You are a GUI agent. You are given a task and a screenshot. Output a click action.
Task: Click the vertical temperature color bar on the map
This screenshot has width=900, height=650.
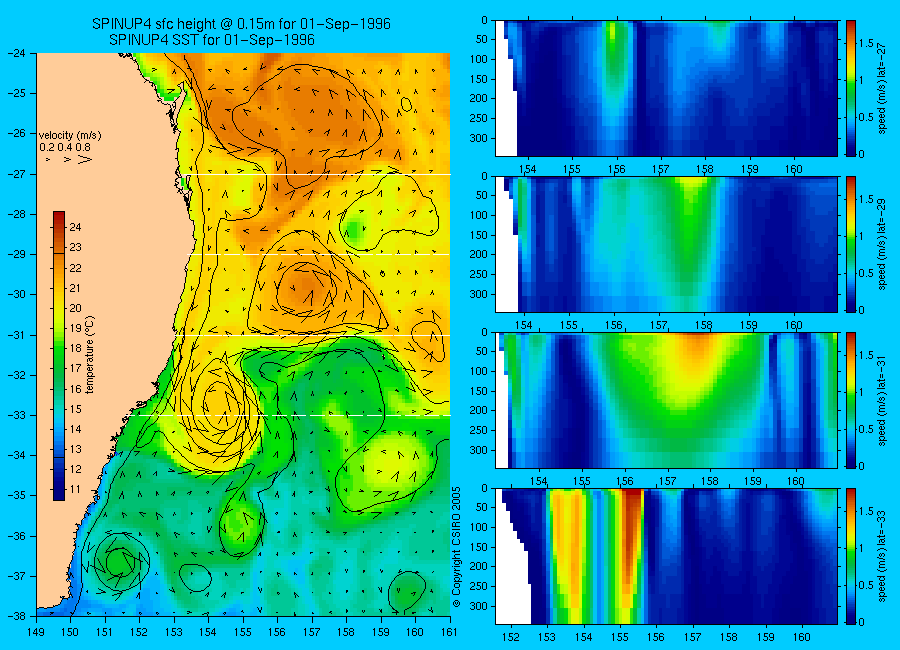click(x=59, y=356)
